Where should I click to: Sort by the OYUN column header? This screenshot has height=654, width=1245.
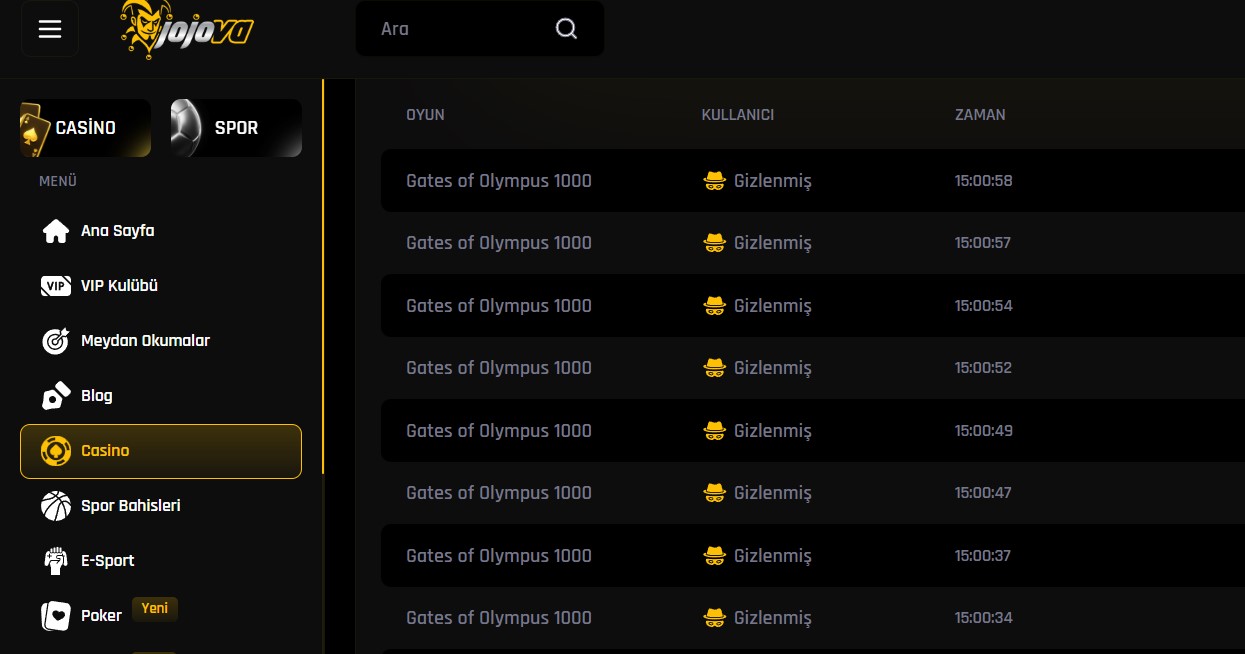[x=425, y=115]
